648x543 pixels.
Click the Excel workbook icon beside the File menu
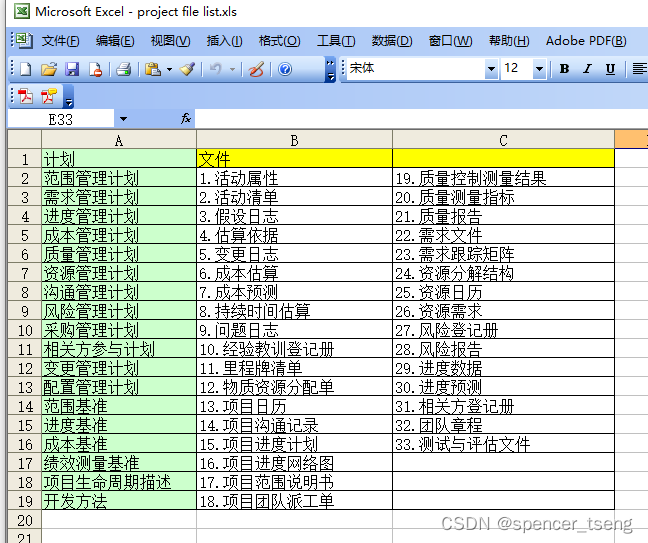click(x=23, y=40)
